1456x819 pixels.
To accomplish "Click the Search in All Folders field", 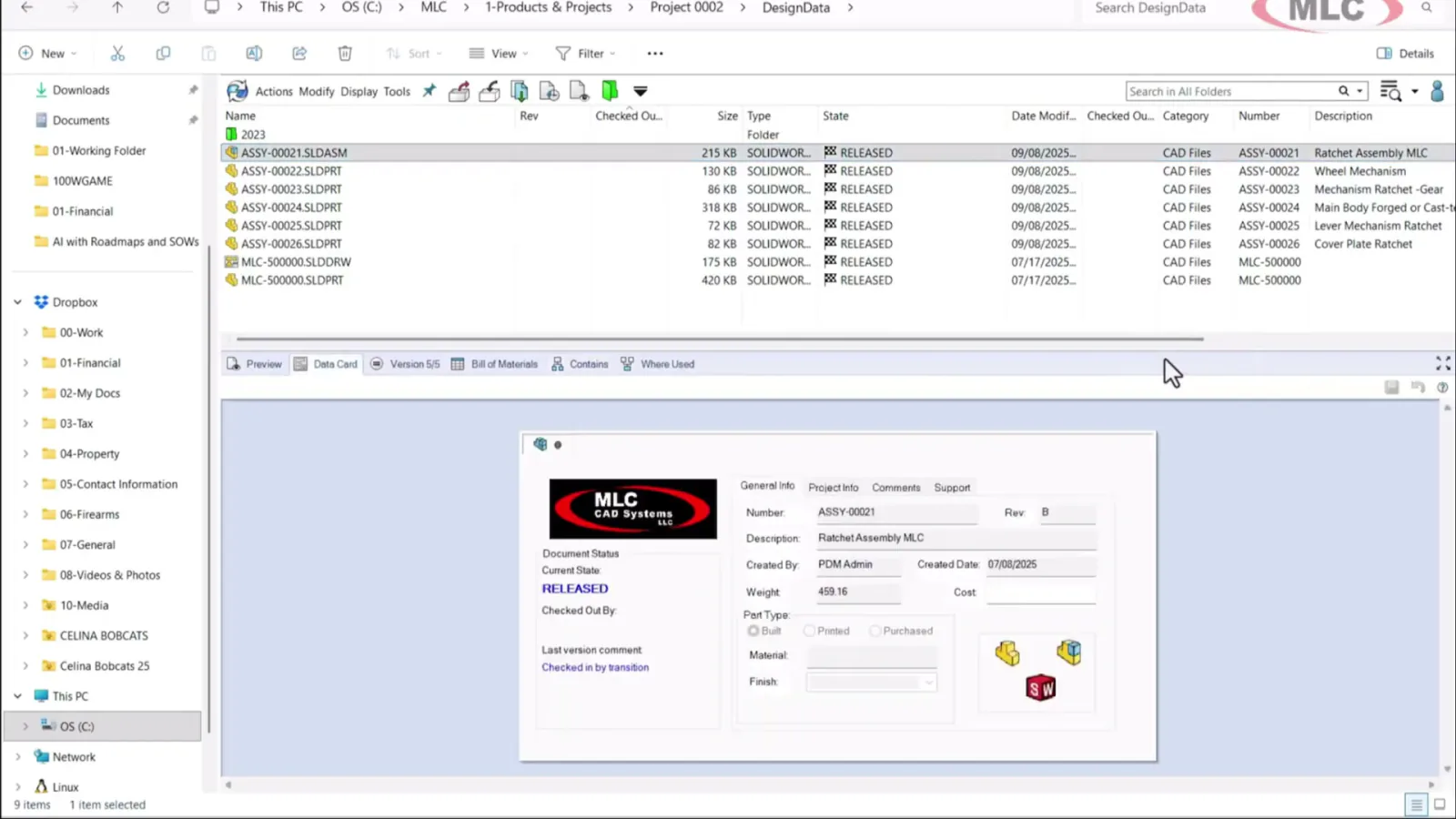I will click(1230, 91).
